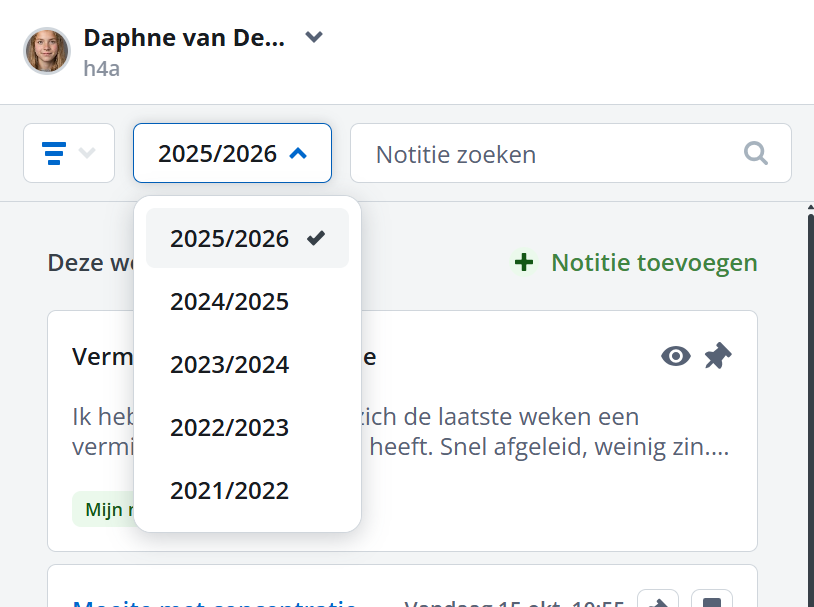Screen dimensions: 814x607
Task: Click the share arrow icon on second note
Action: (x=658, y=602)
